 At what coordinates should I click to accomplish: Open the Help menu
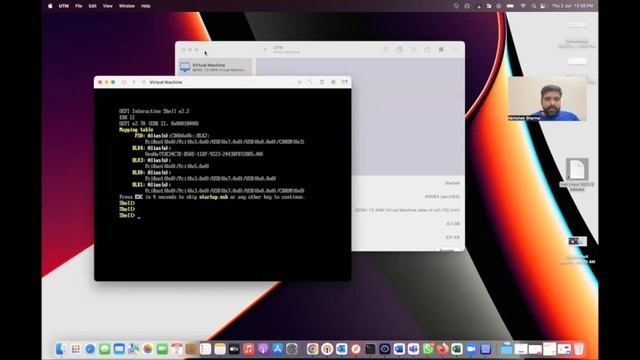(145, 6)
